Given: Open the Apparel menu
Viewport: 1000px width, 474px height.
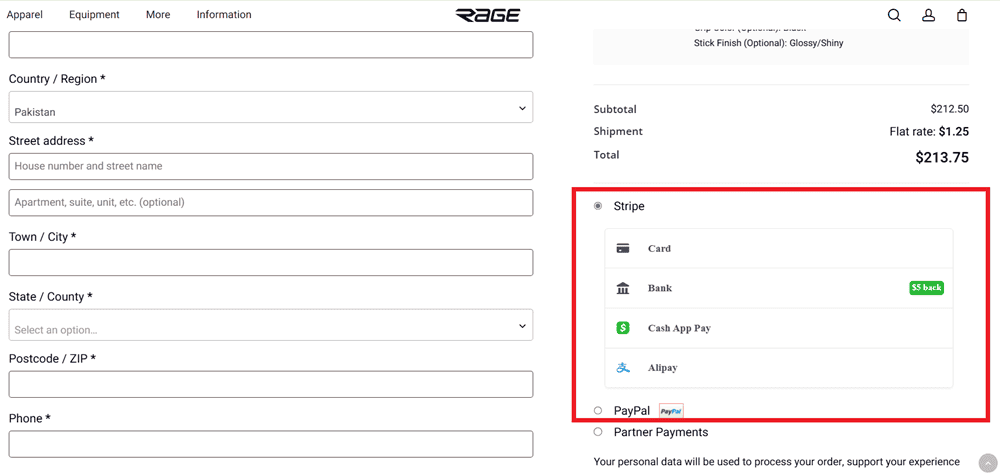Looking at the screenshot, I should (x=25, y=15).
